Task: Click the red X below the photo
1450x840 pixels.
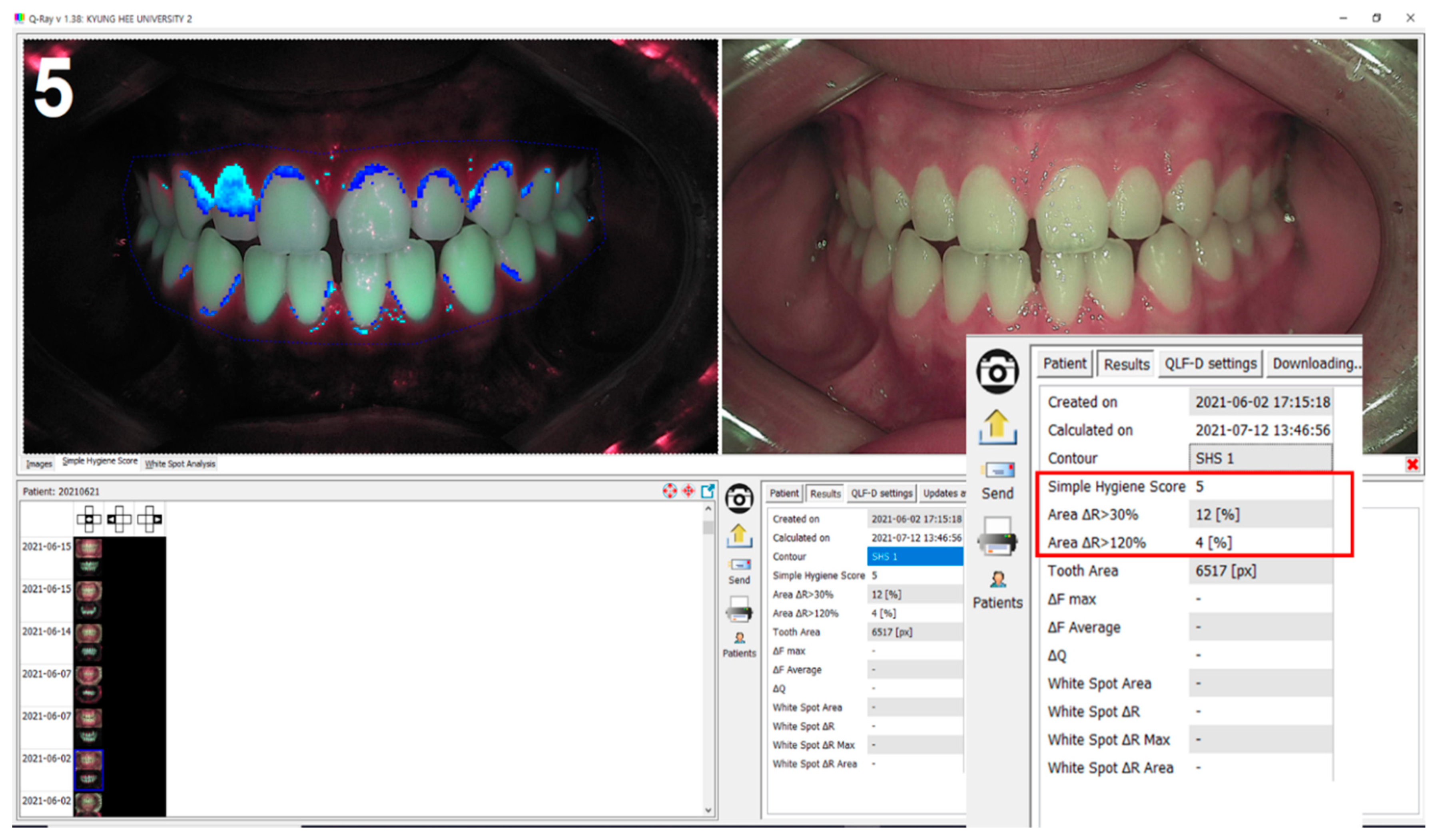Action: [1412, 464]
